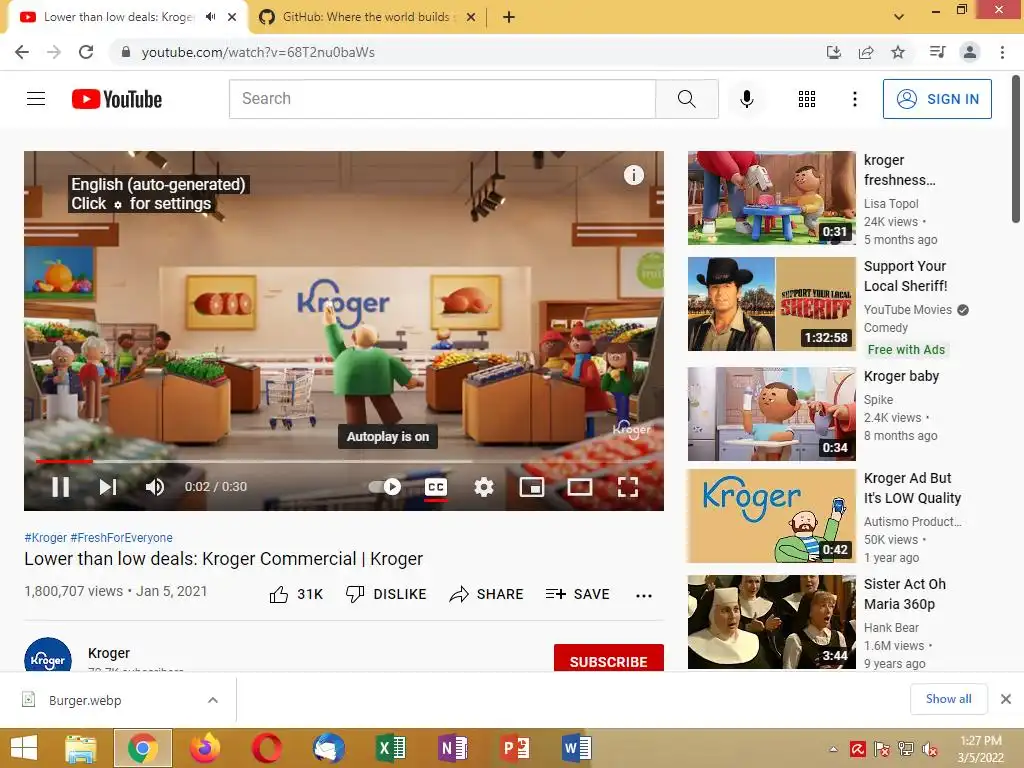Click the DISLIKE button
1024x768 pixels.
pyautogui.click(x=386, y=594)
